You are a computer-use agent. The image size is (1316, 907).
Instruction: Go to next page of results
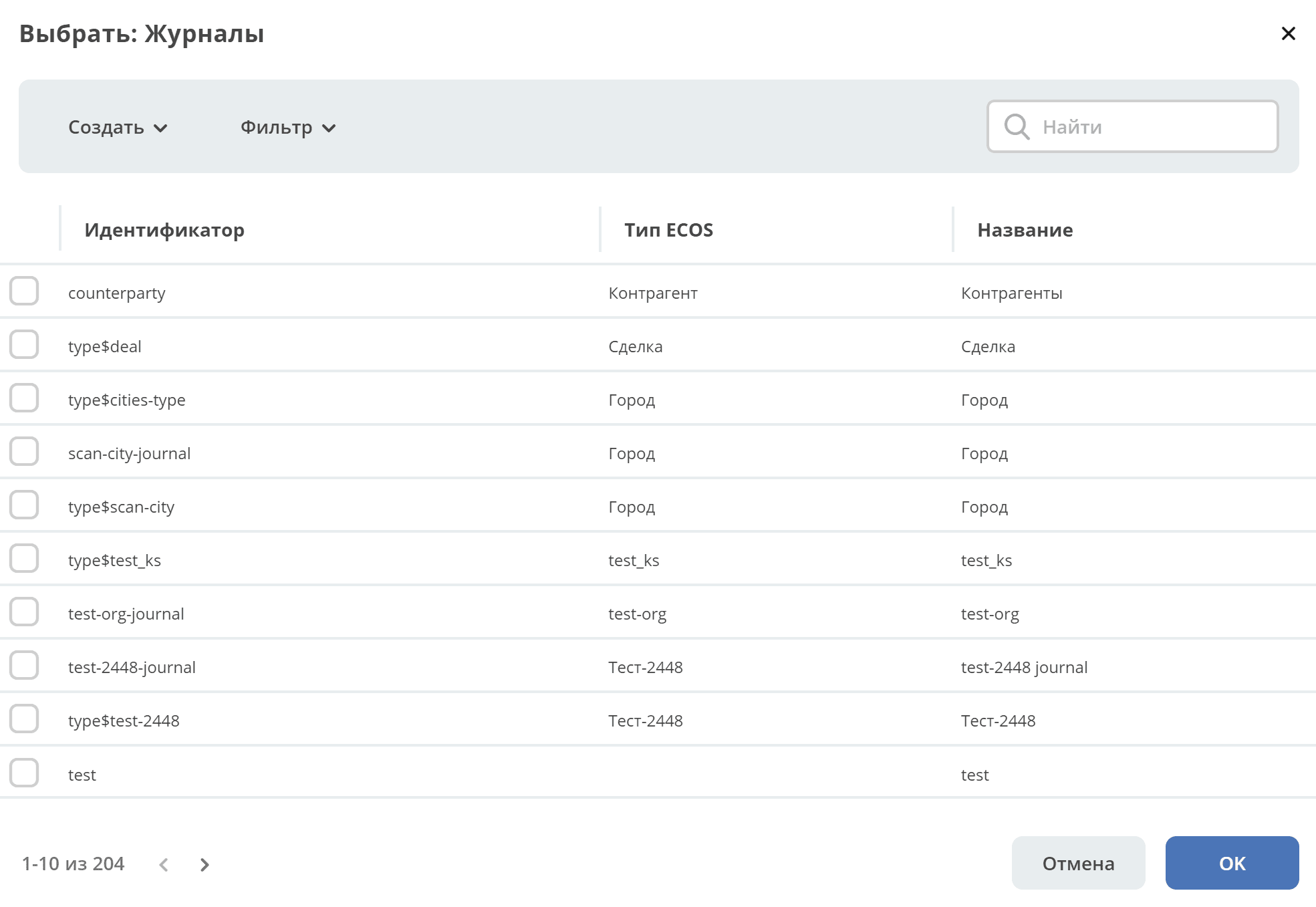click(x=205, y=864)
